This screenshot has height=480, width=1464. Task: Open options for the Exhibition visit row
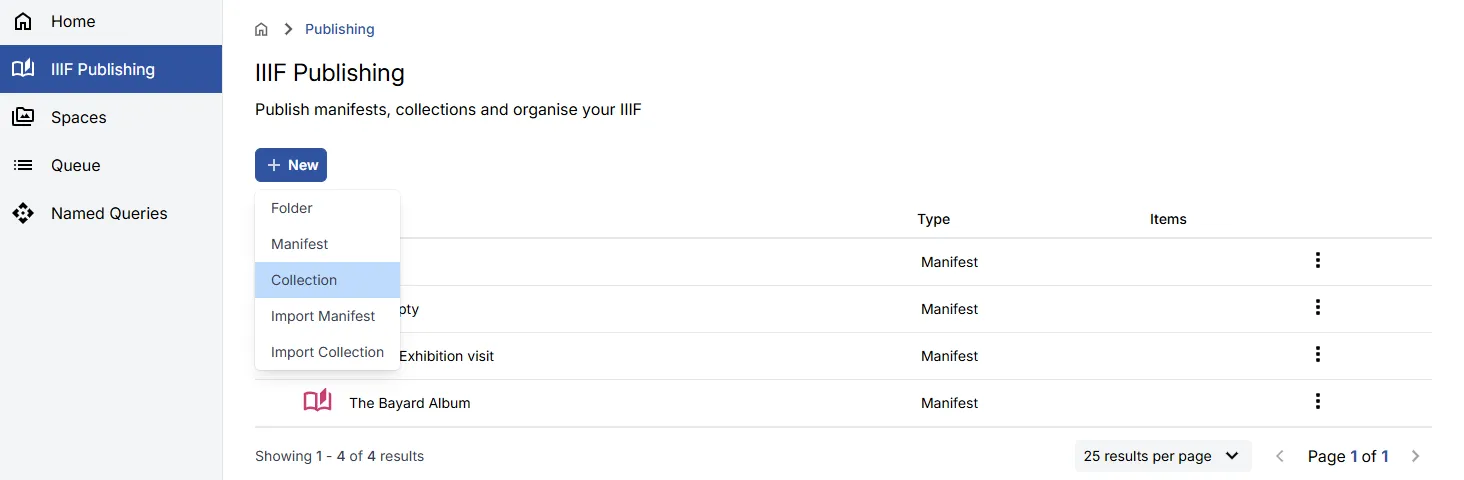click(x=1318, y=355)
